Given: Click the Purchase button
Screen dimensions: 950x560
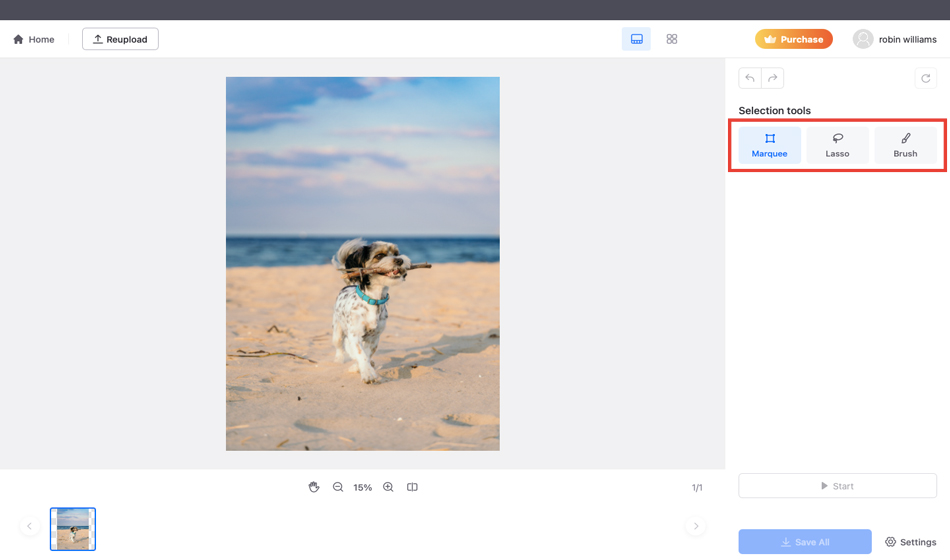Looking at the screenshot, I should tap(794, 39).
